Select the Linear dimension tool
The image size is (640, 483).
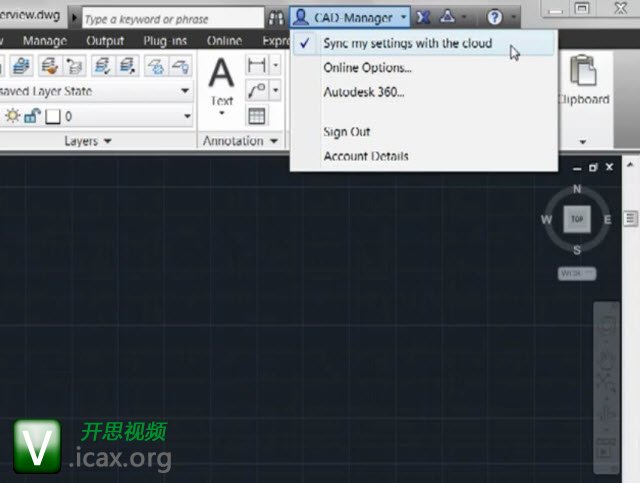[x=257, y=65]
